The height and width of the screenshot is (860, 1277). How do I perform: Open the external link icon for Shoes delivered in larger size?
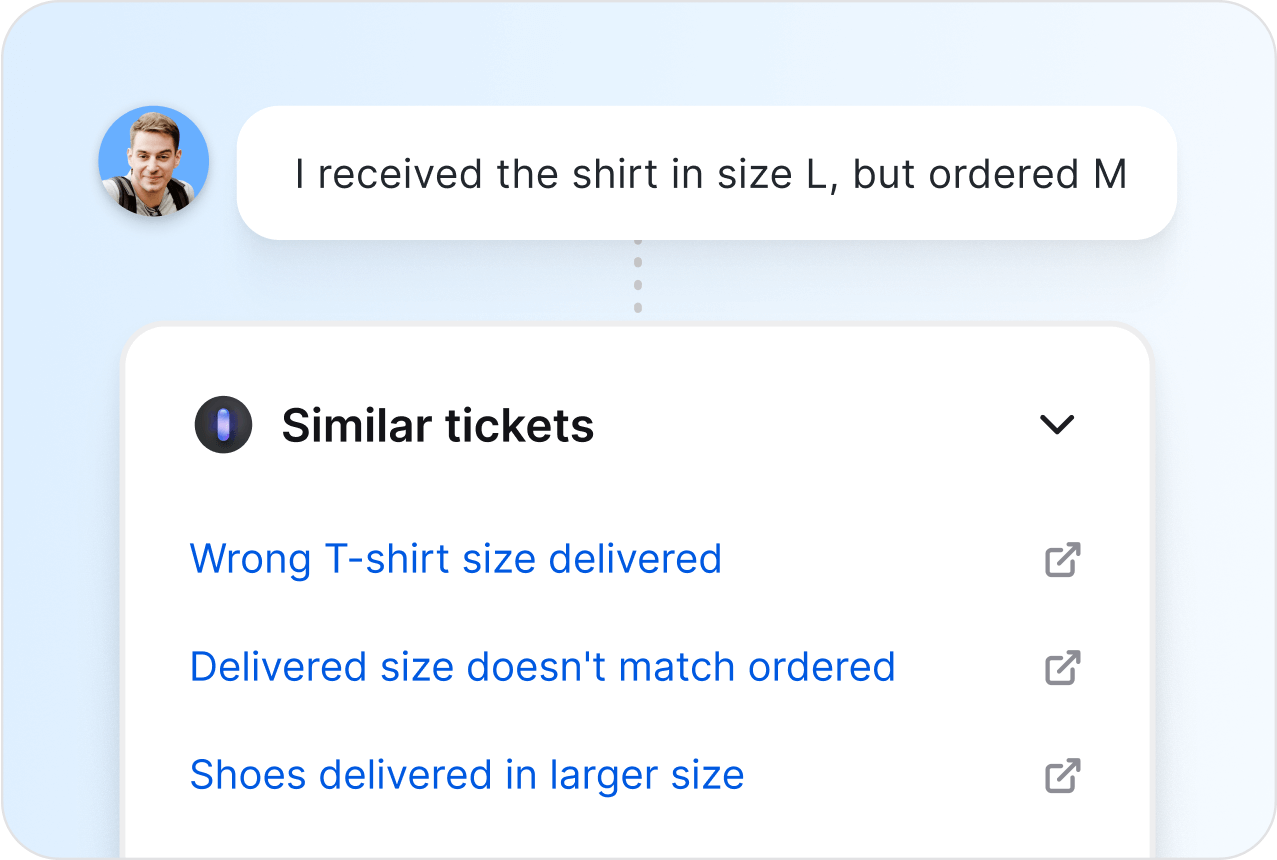click(1063, 775)
